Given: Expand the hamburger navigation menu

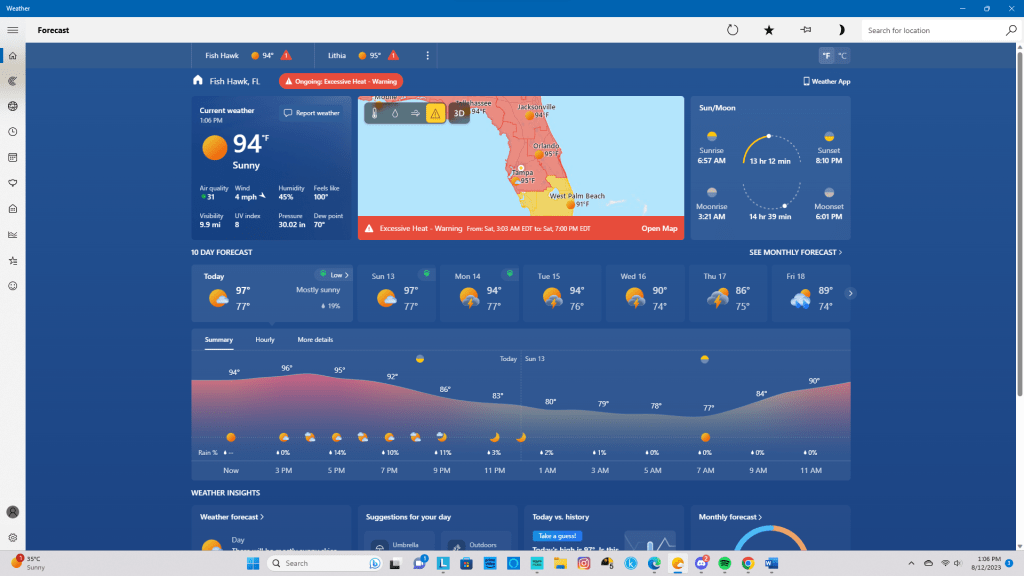Looking at the screenshot, I should tap(12, 30).
